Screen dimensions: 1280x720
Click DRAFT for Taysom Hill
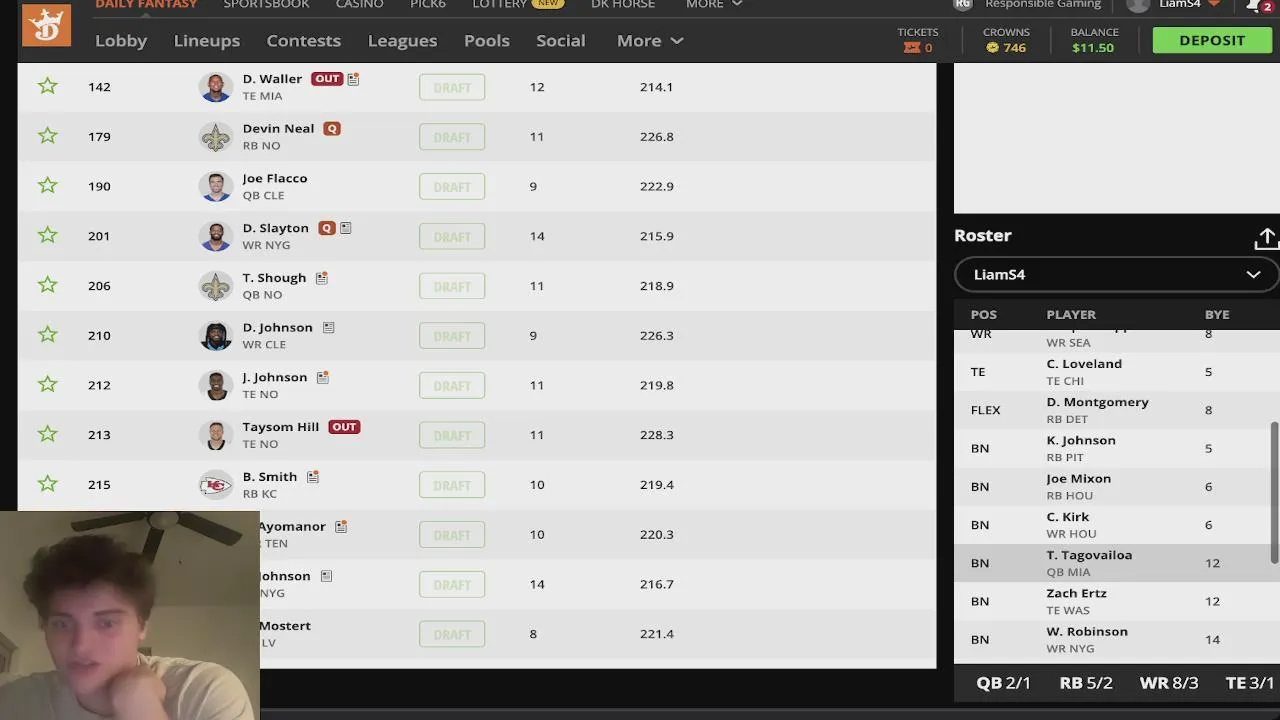click(452, 435)
